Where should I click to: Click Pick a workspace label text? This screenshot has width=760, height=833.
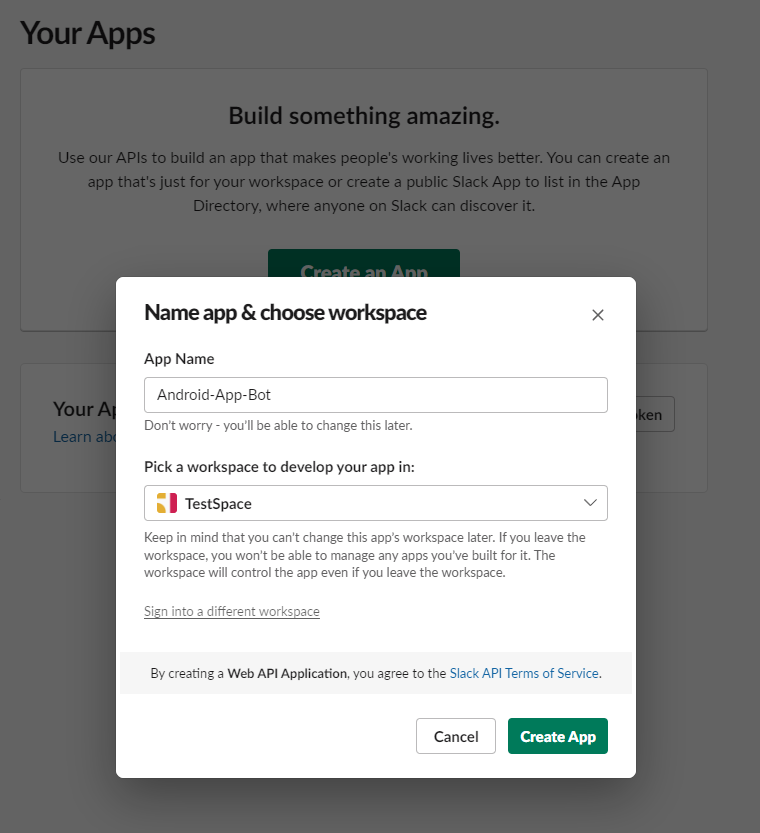coord(279,466)
